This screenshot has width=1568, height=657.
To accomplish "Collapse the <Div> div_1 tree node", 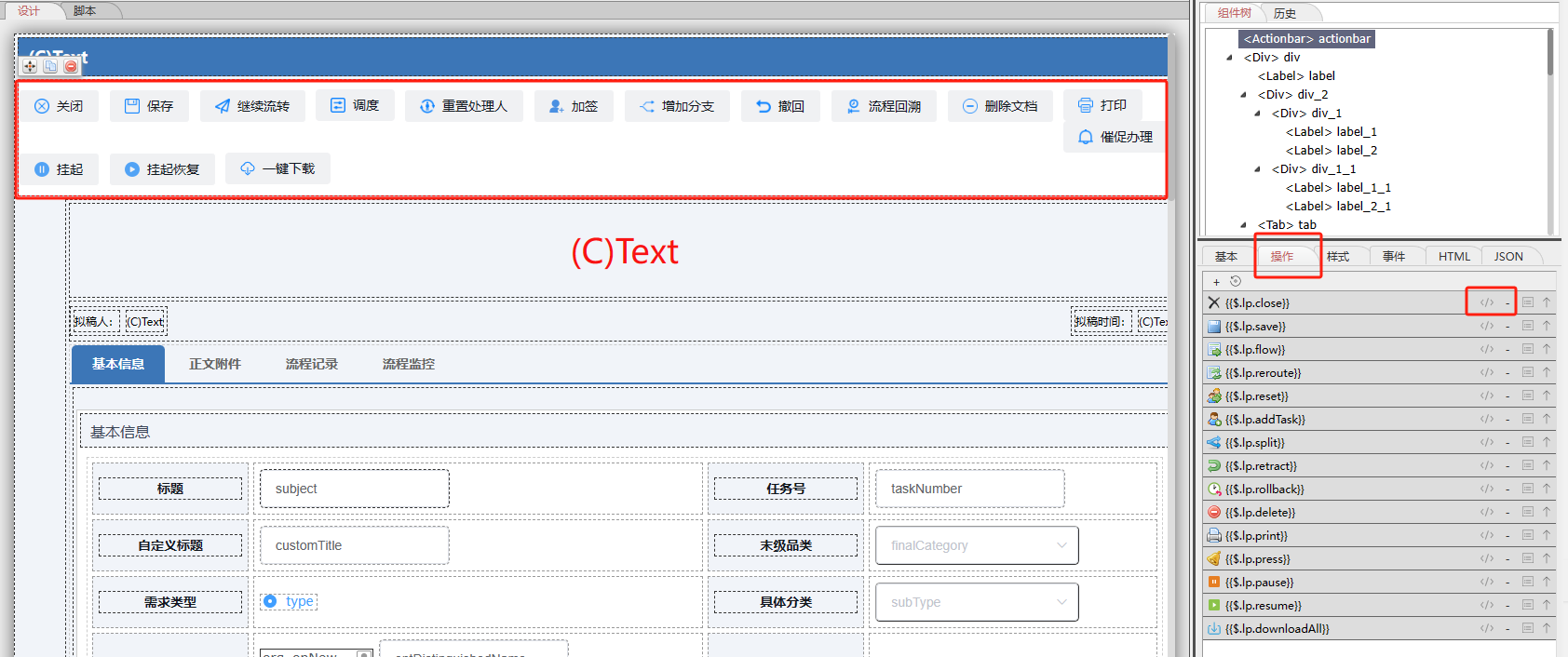I will point(1258,113).
